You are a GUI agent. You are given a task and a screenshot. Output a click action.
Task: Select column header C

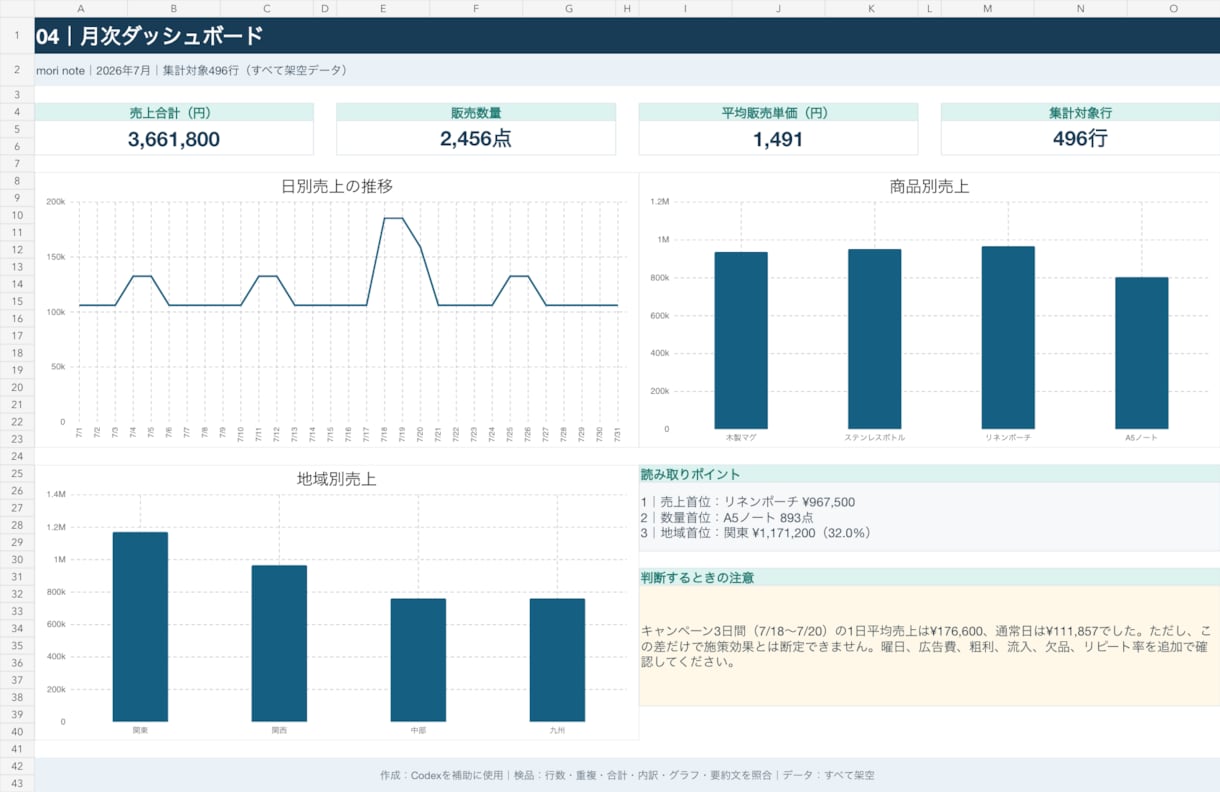click(267, 8)
